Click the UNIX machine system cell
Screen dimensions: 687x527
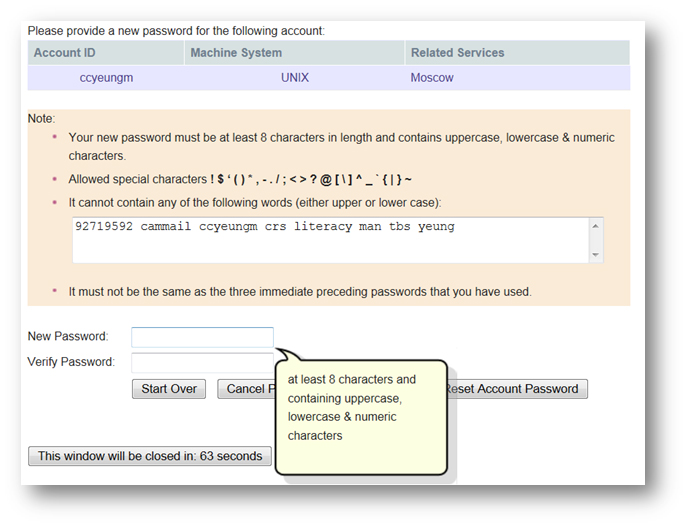(297, 78)
